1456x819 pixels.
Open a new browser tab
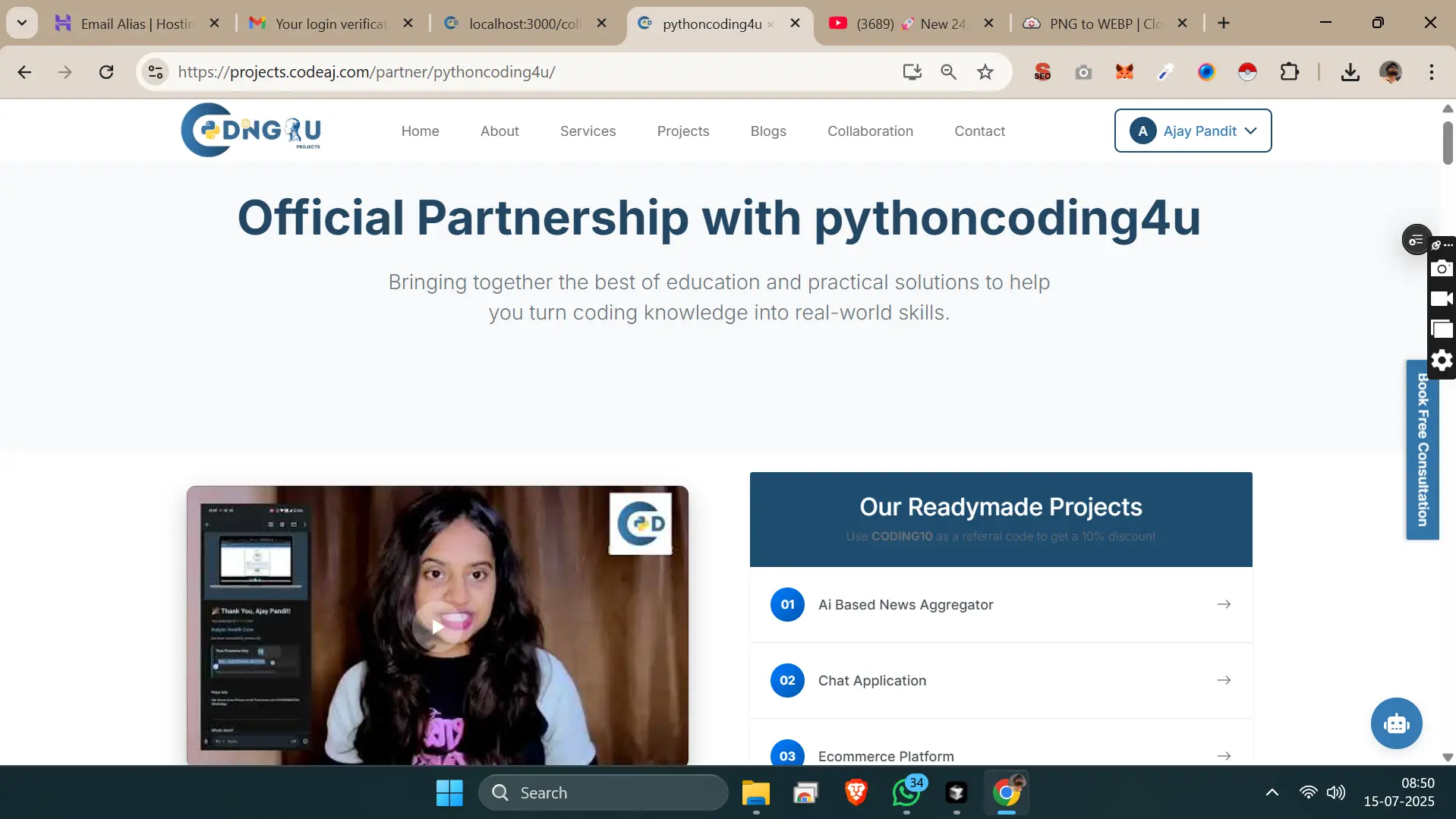[1224, 24]
